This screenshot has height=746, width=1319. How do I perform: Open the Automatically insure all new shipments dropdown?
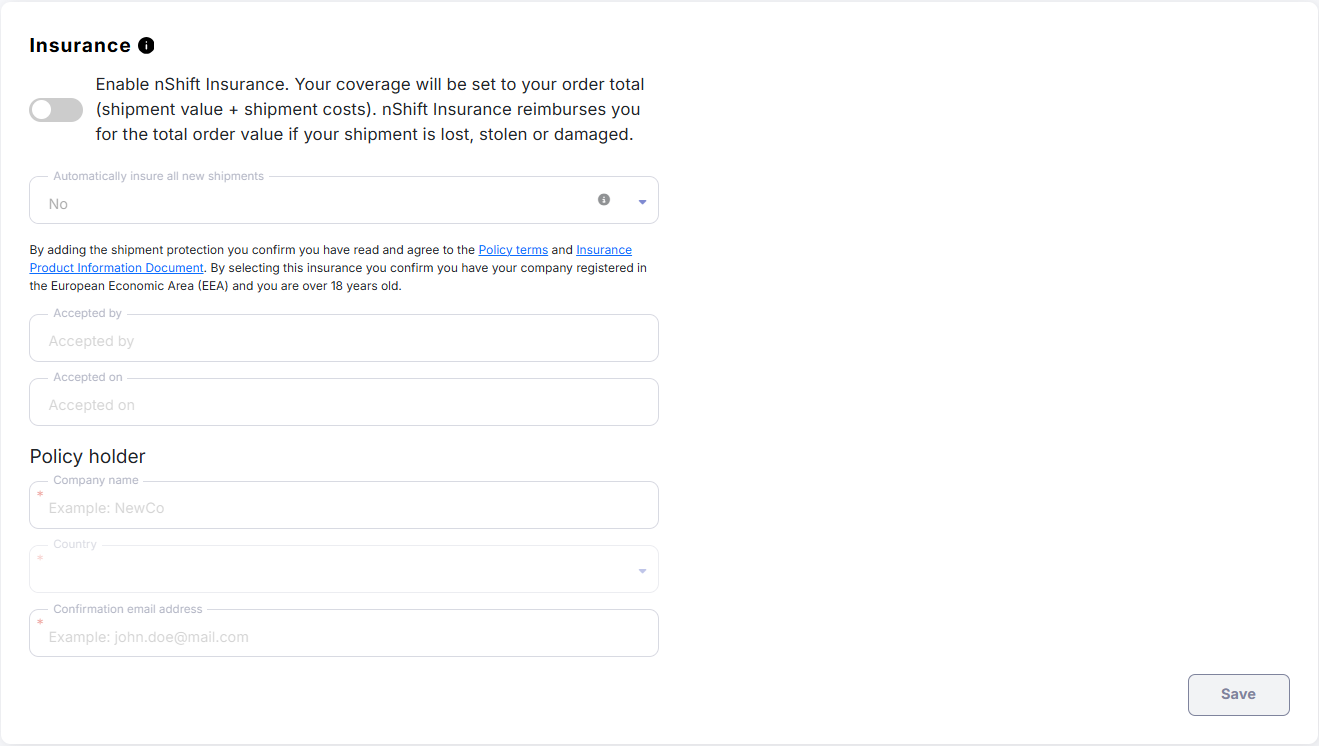(x=320, y=203)
